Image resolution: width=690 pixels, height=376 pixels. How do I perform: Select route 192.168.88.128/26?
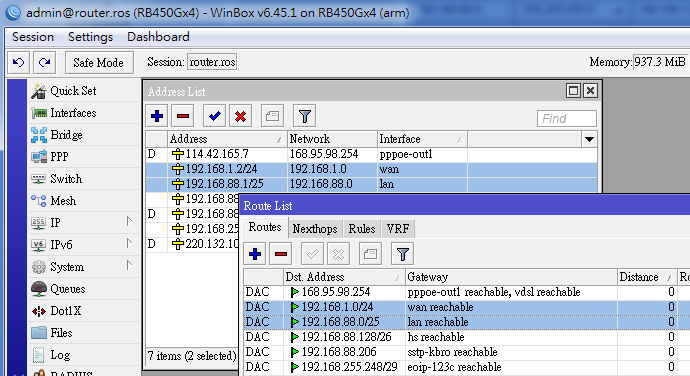[x=467, y=337]
